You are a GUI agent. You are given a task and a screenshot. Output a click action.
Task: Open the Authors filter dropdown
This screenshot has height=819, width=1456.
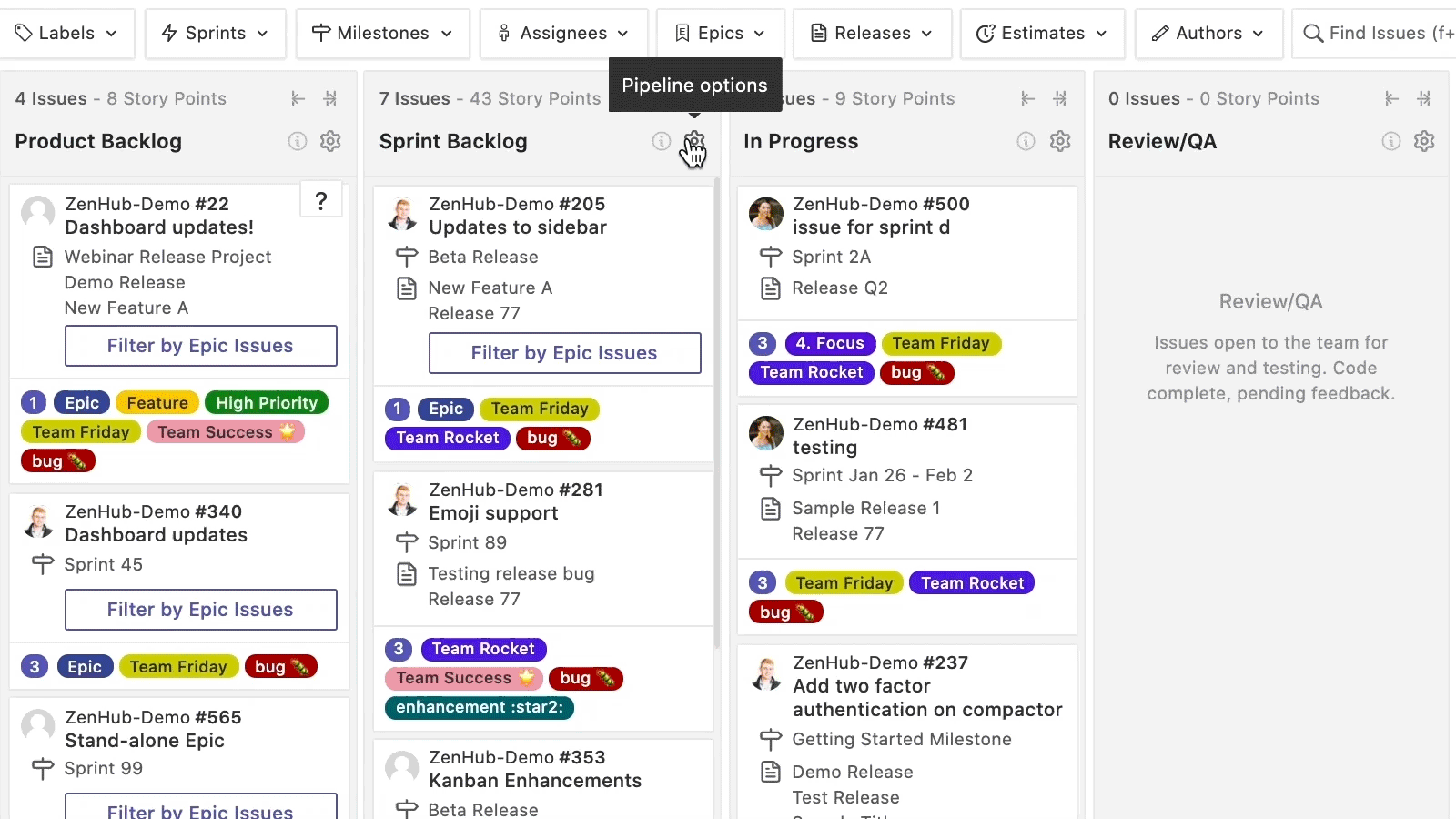tap(1208, 34)
